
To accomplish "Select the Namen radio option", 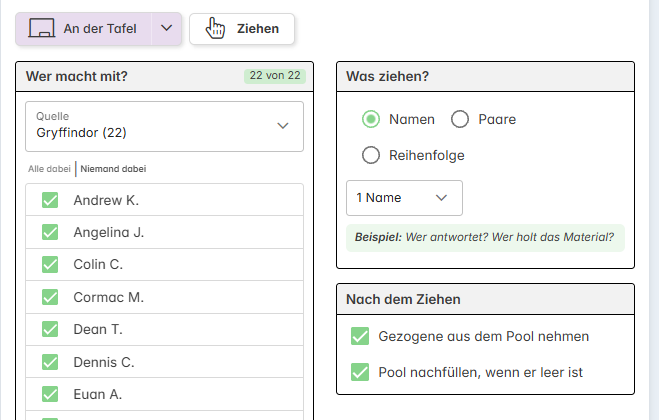I will (371, 119).
